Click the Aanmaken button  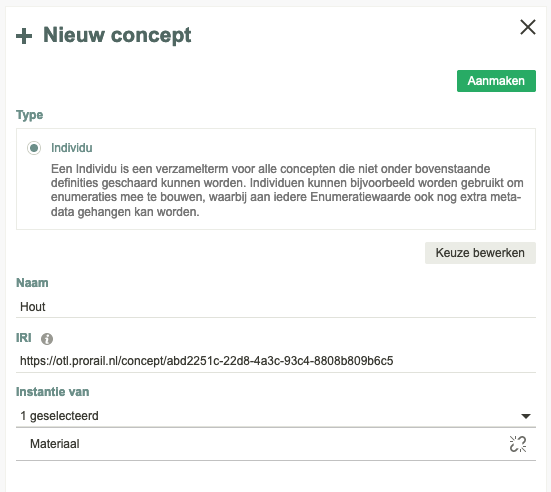pyautogui.click(x=496, y=81)
